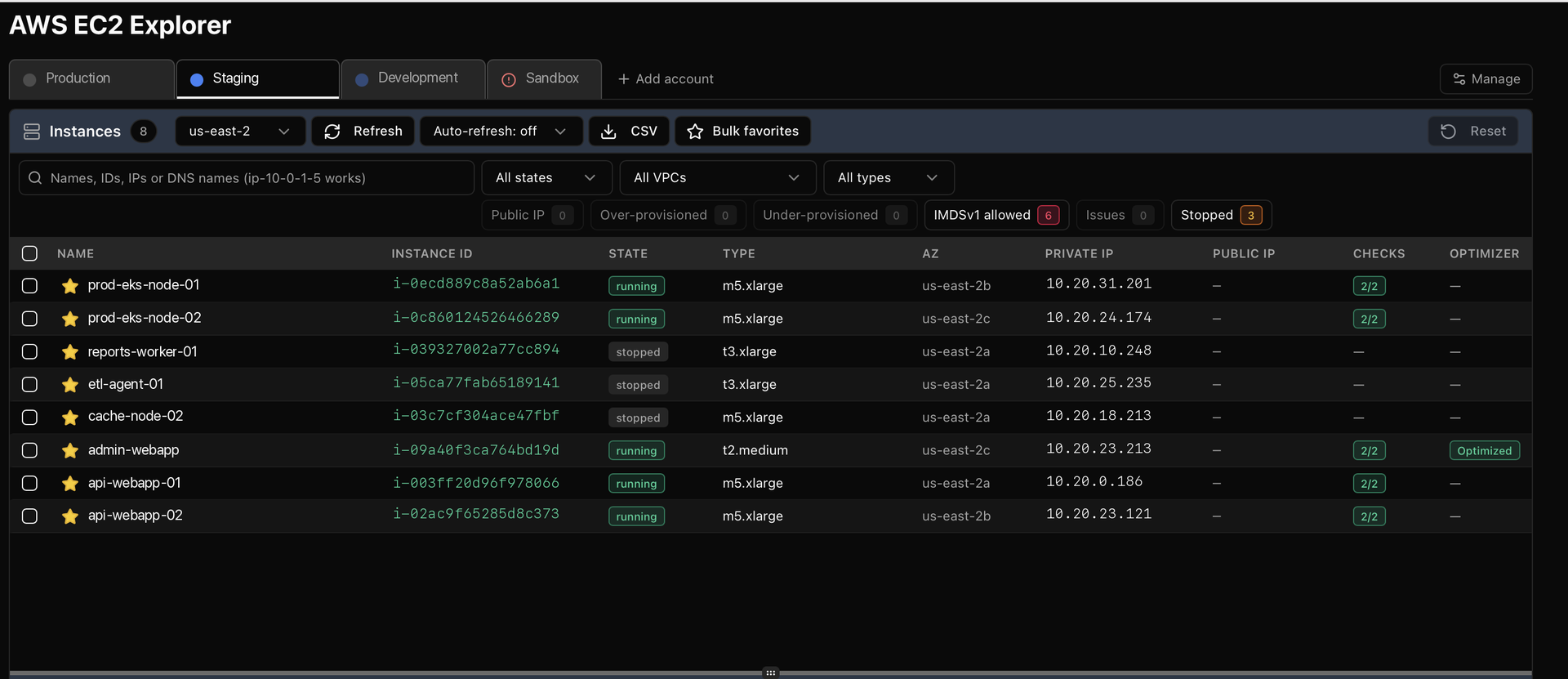The height and width of the screenshot is (679, 1568).
Task: Filter by IMDSv1 allowed chip
Action: [x=996, y=215]
